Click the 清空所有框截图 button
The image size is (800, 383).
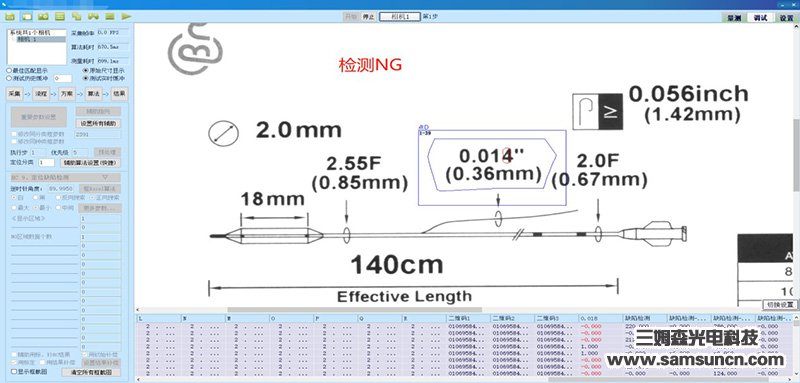tap(91, 372)
